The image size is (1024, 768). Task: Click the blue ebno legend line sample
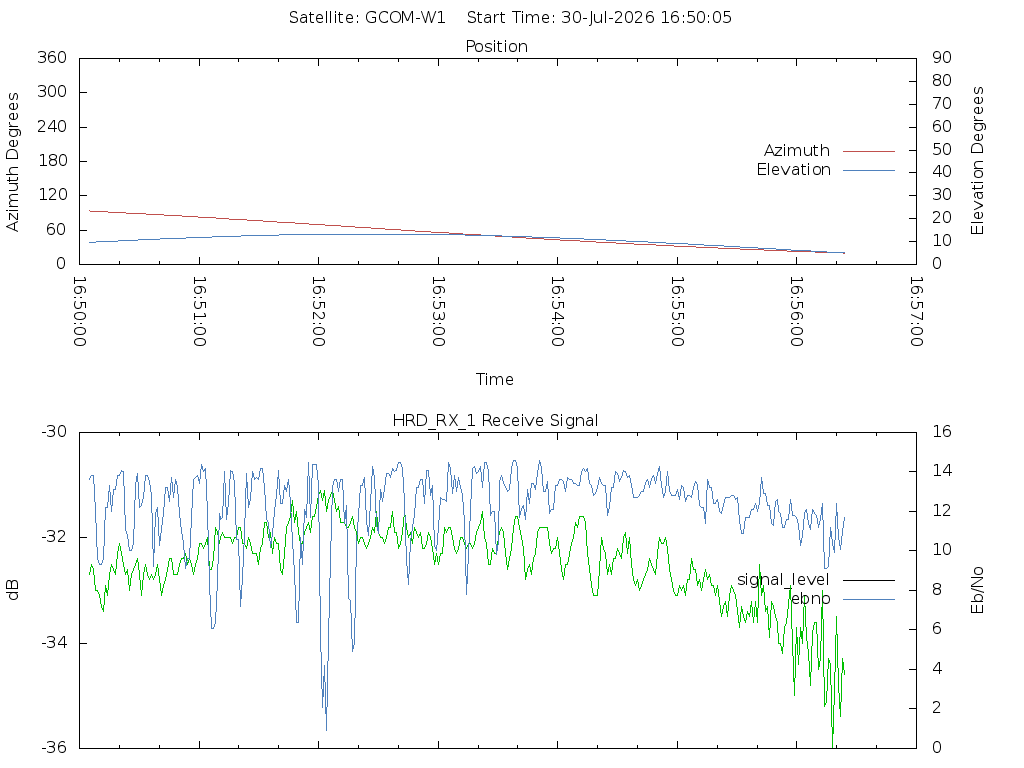869,599
